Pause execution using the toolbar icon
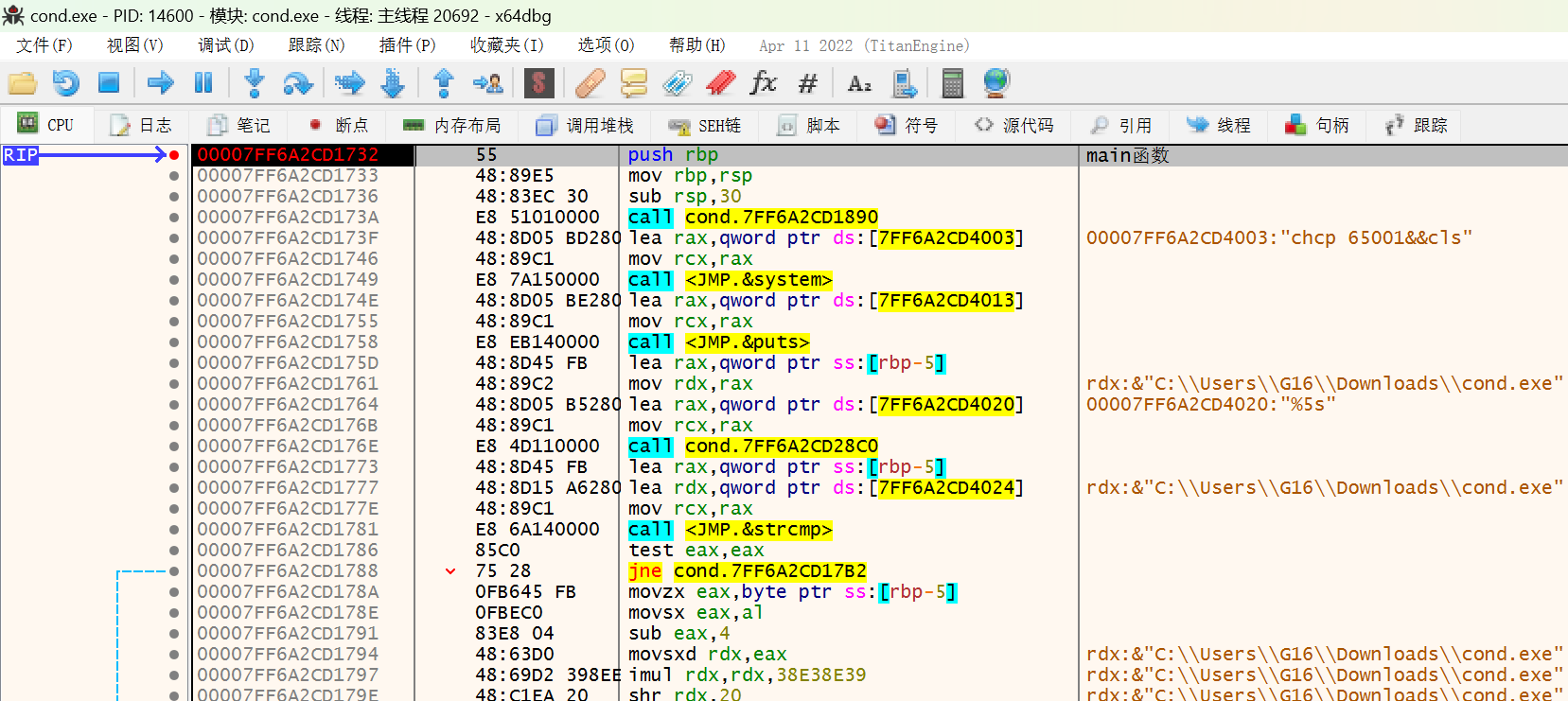The image size is (1568, 701). pyautogui.click(x=203, y=83)
